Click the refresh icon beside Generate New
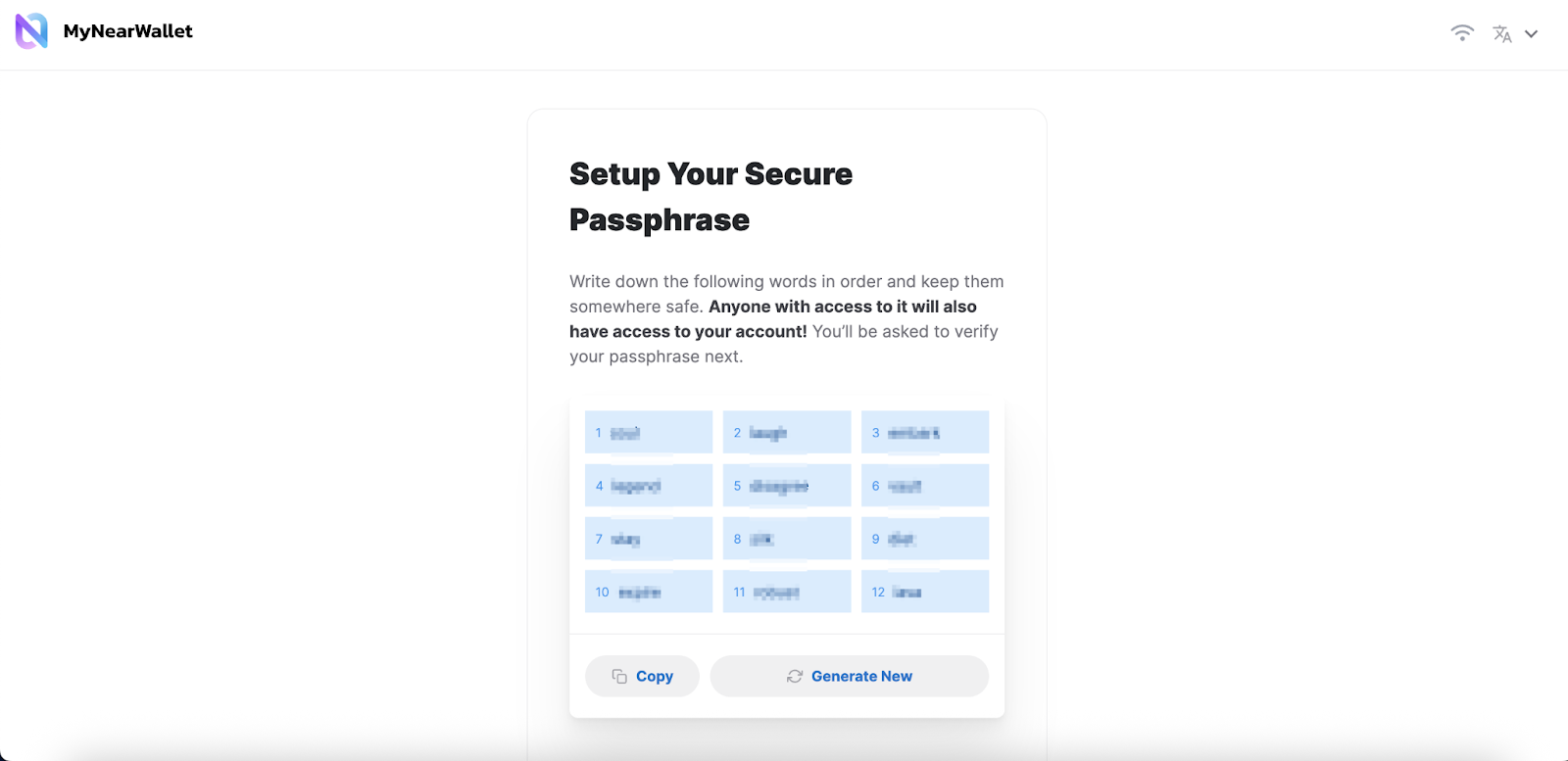 pos(795,676)
